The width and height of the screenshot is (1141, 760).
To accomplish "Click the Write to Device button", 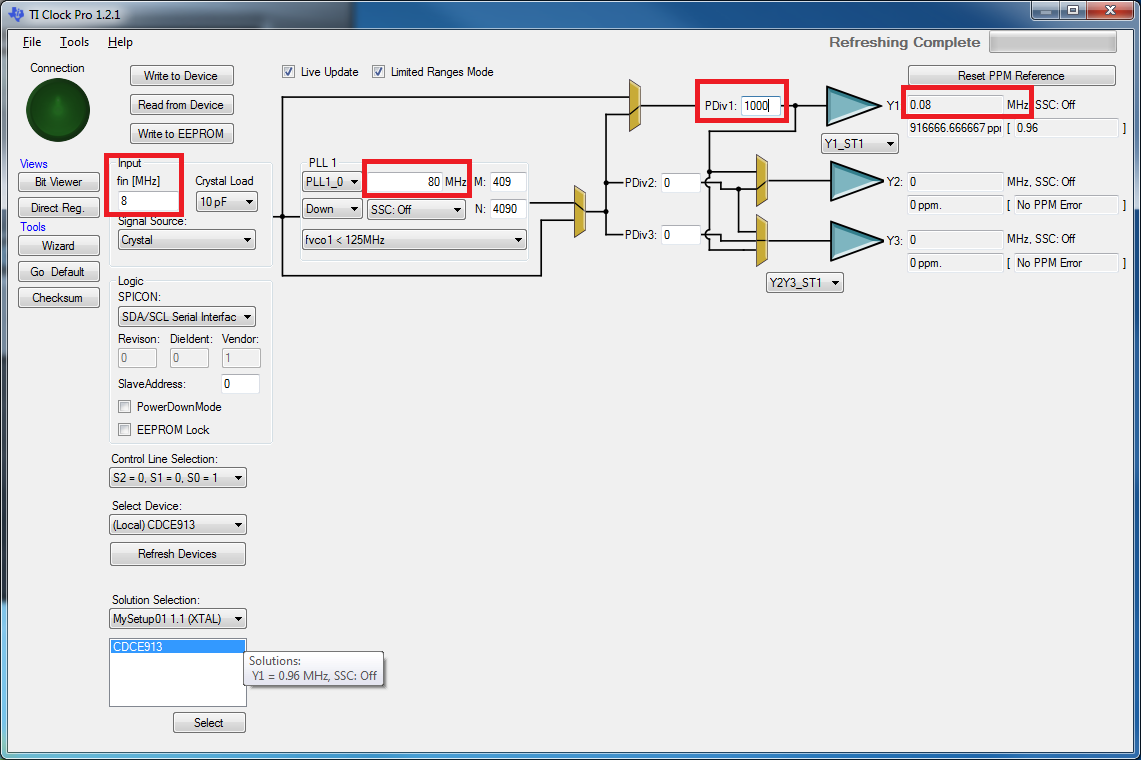I will click(182, 76).
